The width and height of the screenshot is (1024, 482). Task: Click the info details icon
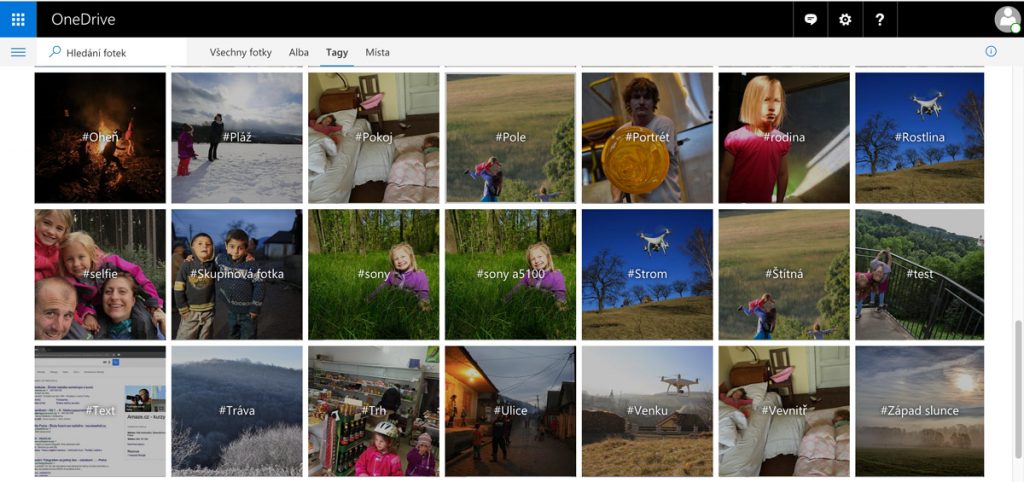coord(991,52)
